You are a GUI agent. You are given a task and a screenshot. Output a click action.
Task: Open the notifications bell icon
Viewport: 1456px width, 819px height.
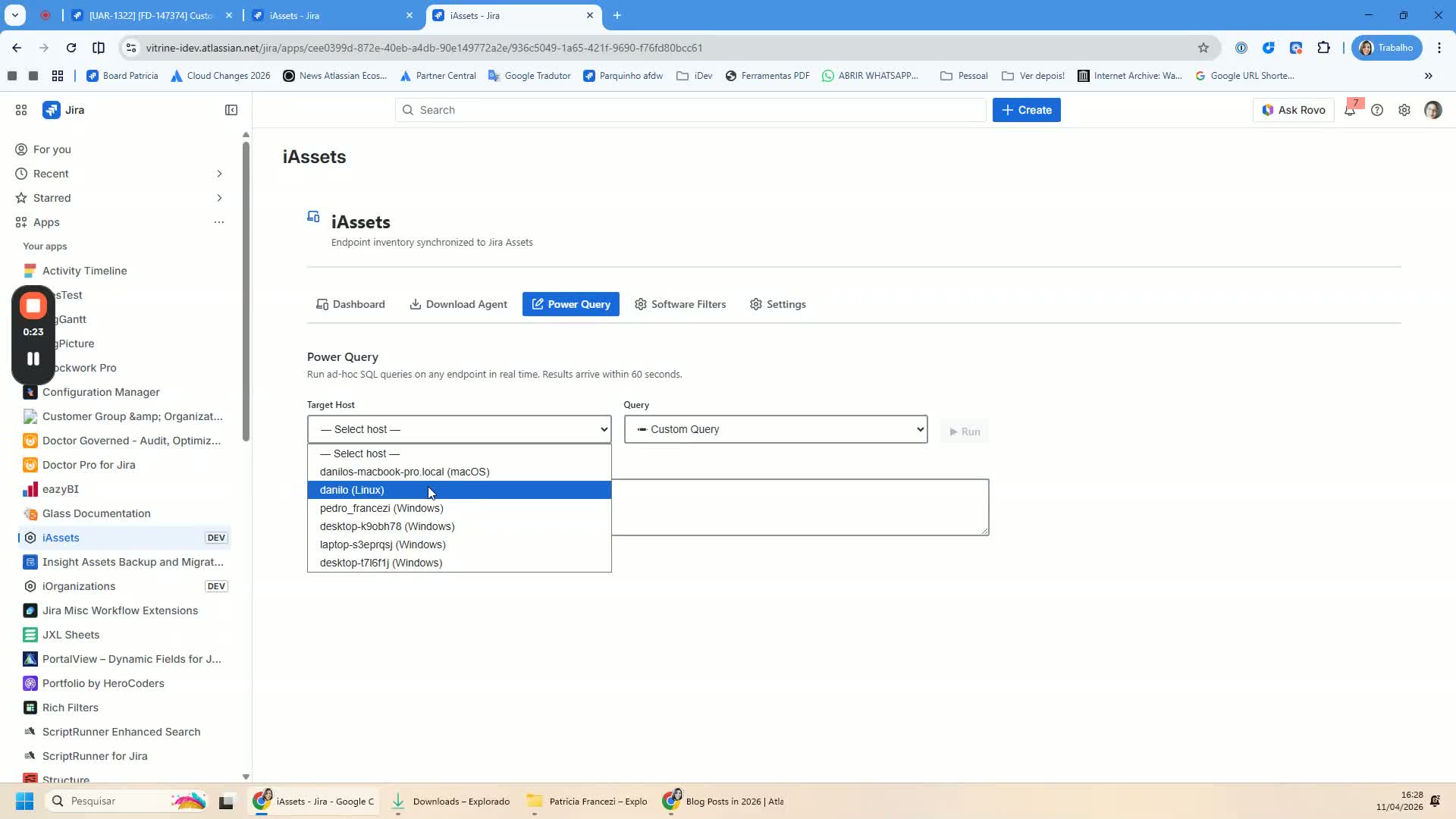[1350, 110]
